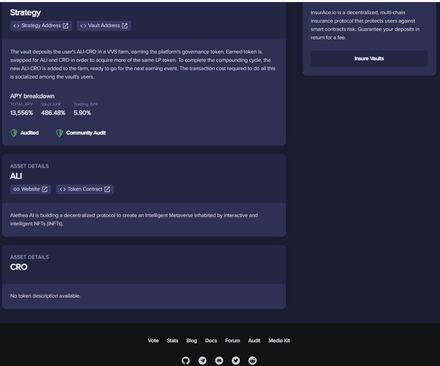Click the Trading APR label
This screenshot has width=440, height=366.
(x=86, y=104)
